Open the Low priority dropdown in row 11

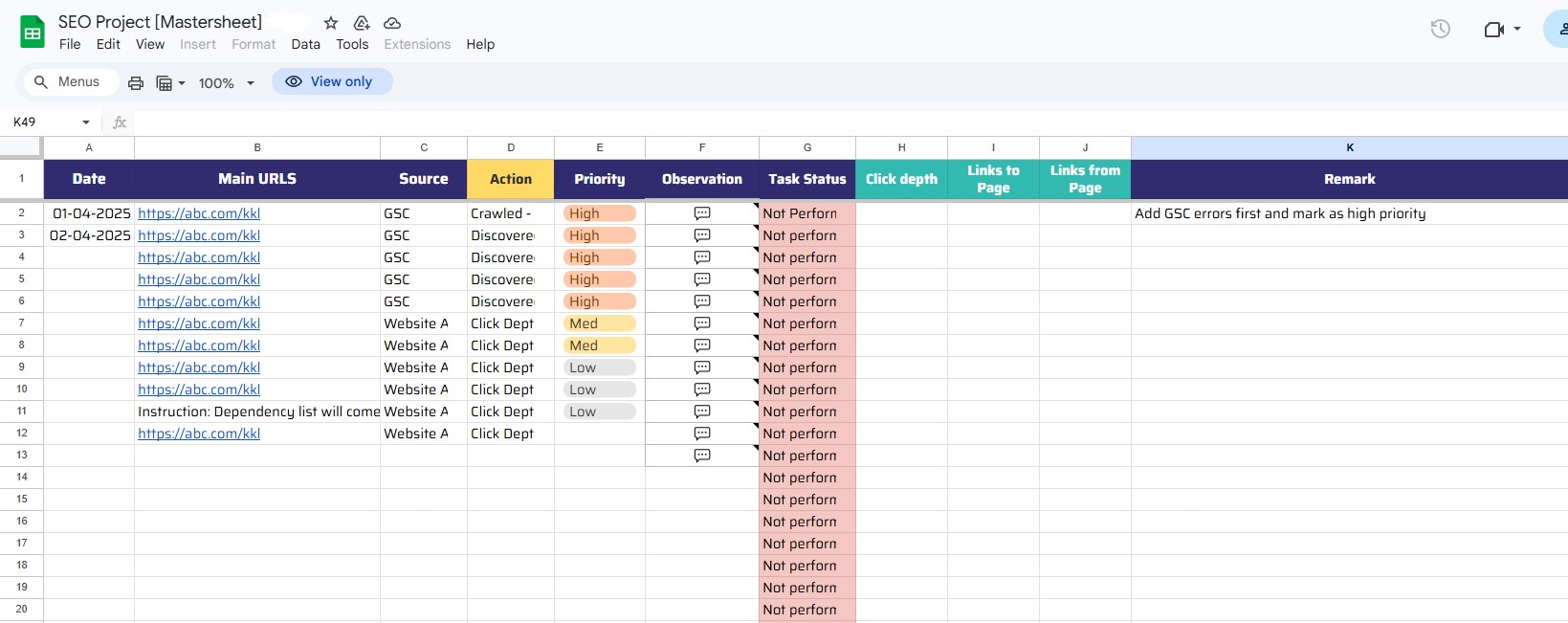tap(600, 412)
